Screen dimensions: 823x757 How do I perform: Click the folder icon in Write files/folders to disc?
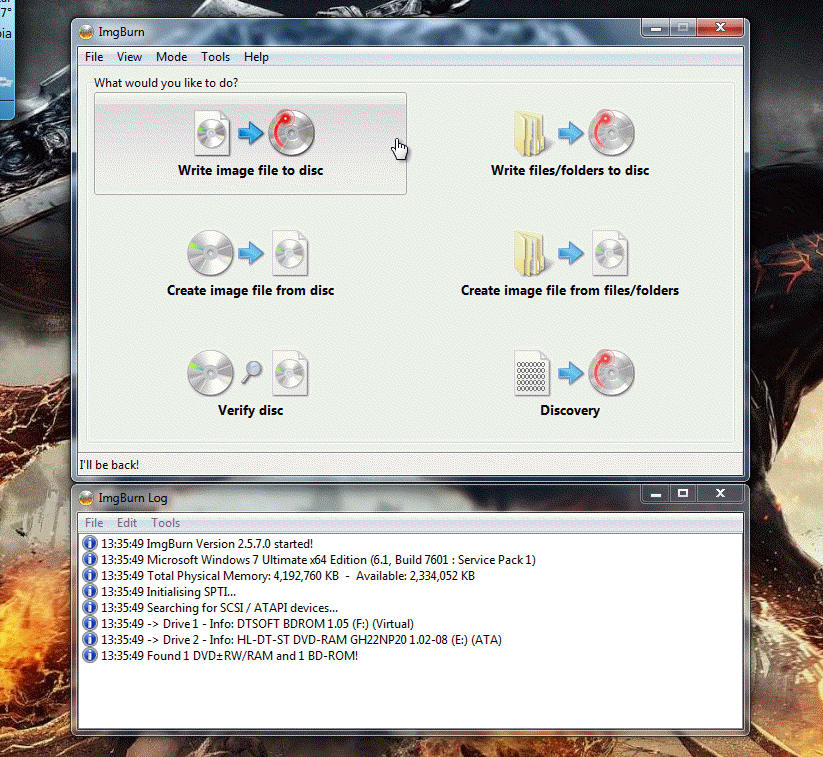tap(531, 134)
